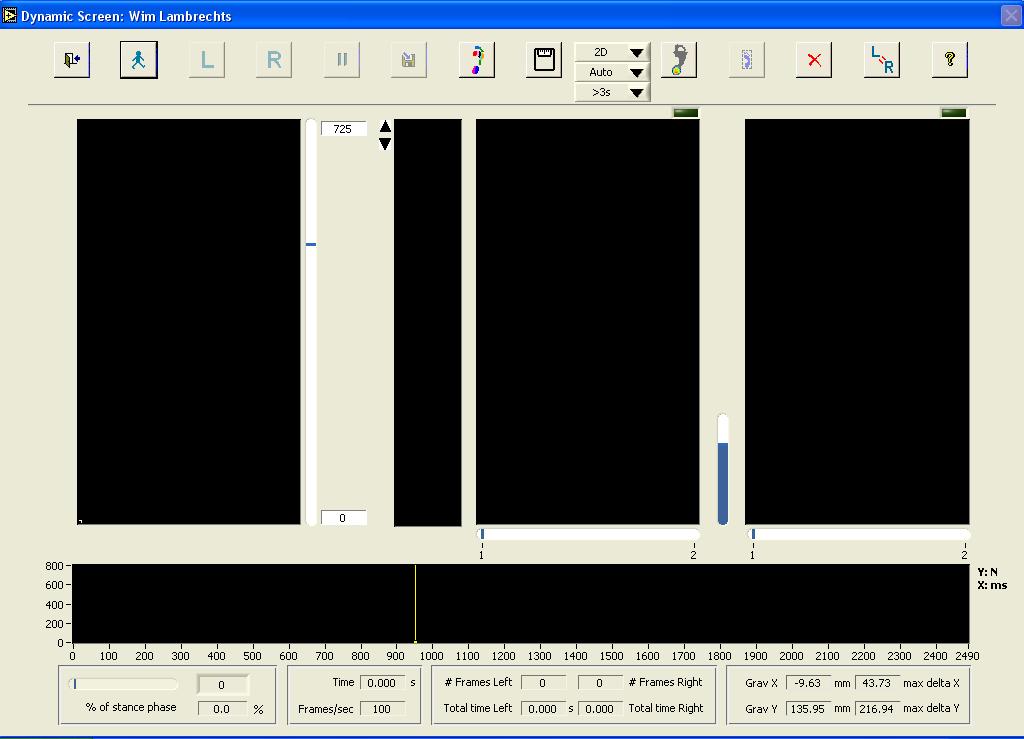Click the pressure plate ruler icon
The height and width of the screenshot is (739, 1024).
pyautogui.click(x=544, y=60)
